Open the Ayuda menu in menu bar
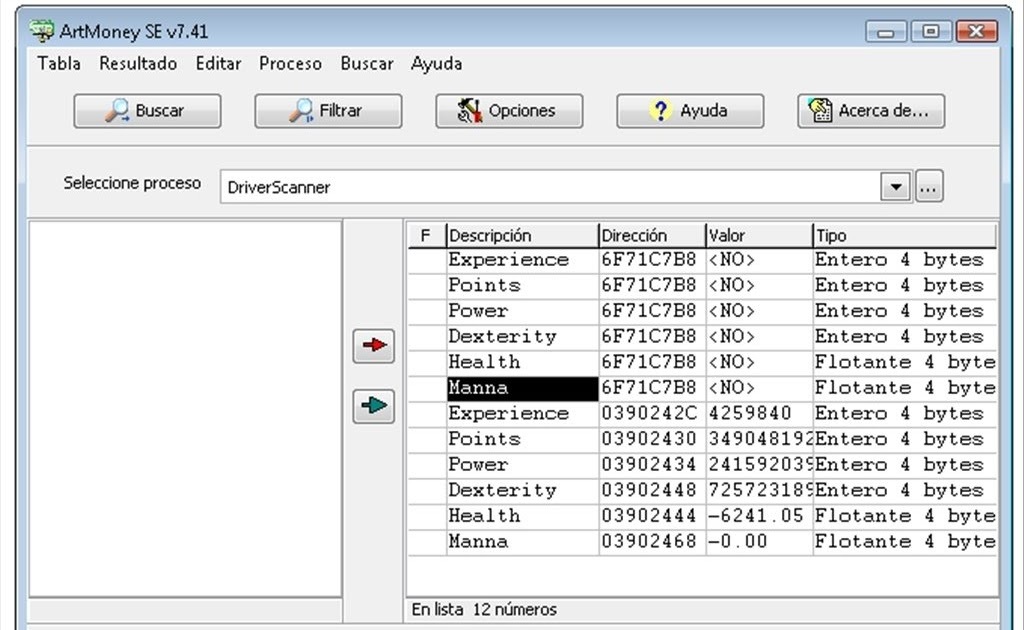The height and width of the screenshot is (630, 1024). (436, 63)
